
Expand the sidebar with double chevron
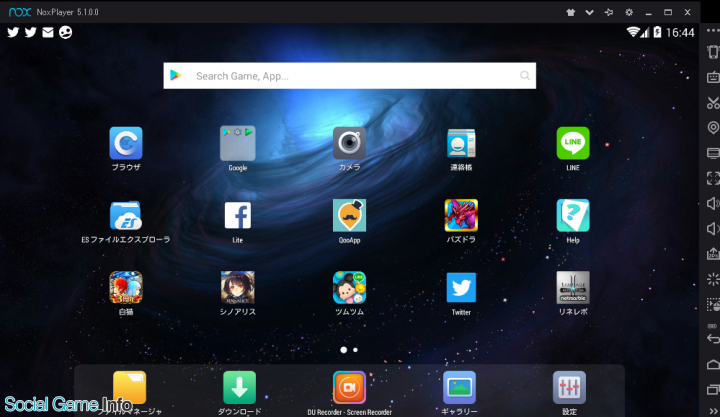click(x=714, y=411)
